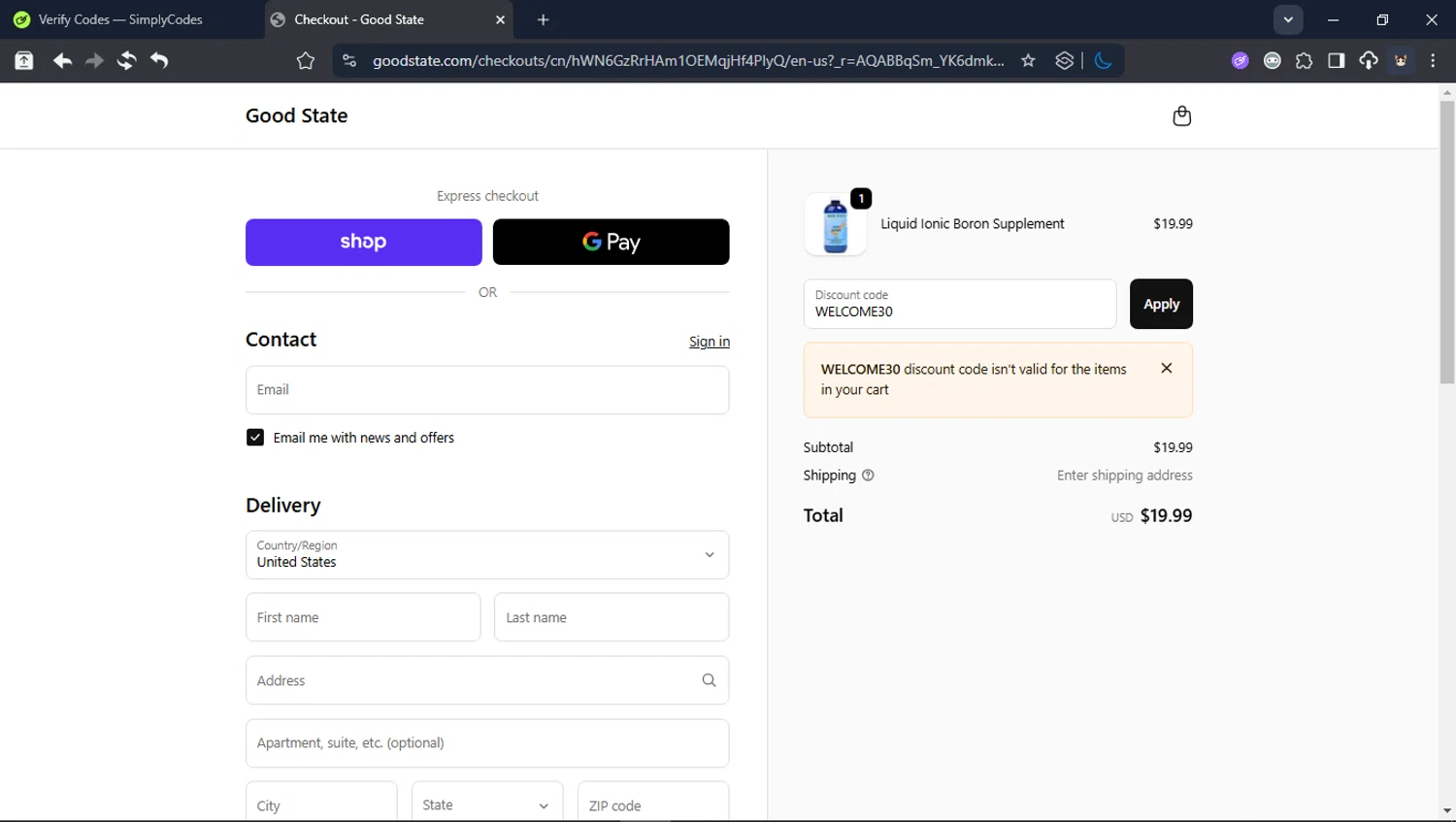The height and width of the screenshot is (822, 1456).
Task: Click the browser address bar URL
Action: click(x=688, y=60)
